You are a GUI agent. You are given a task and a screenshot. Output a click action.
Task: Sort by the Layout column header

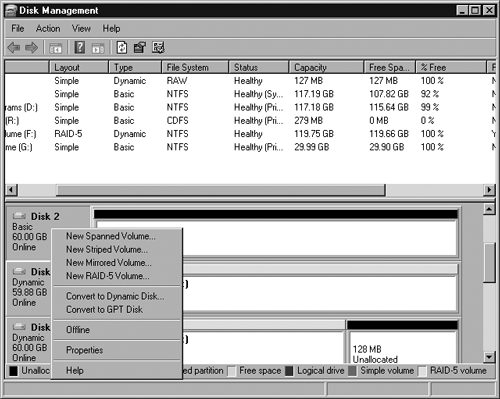(x=79, y=67)
